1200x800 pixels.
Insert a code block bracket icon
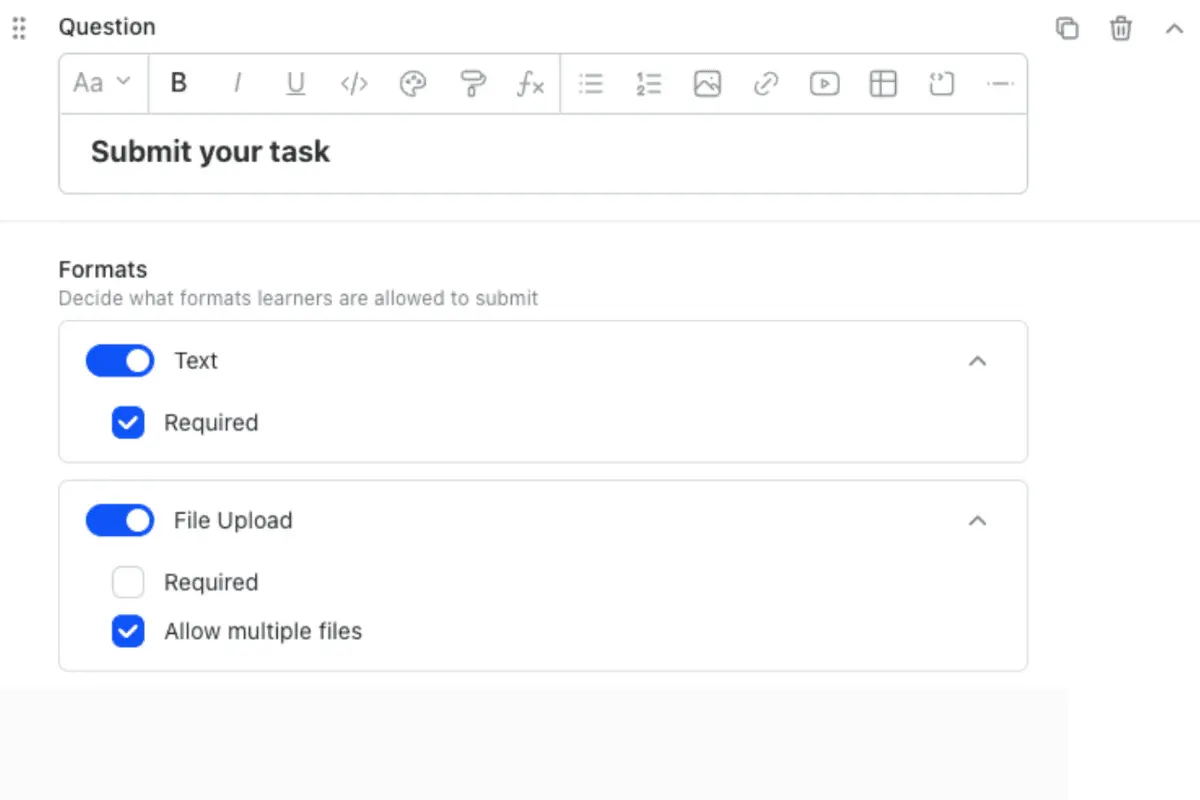click(941, 84)
